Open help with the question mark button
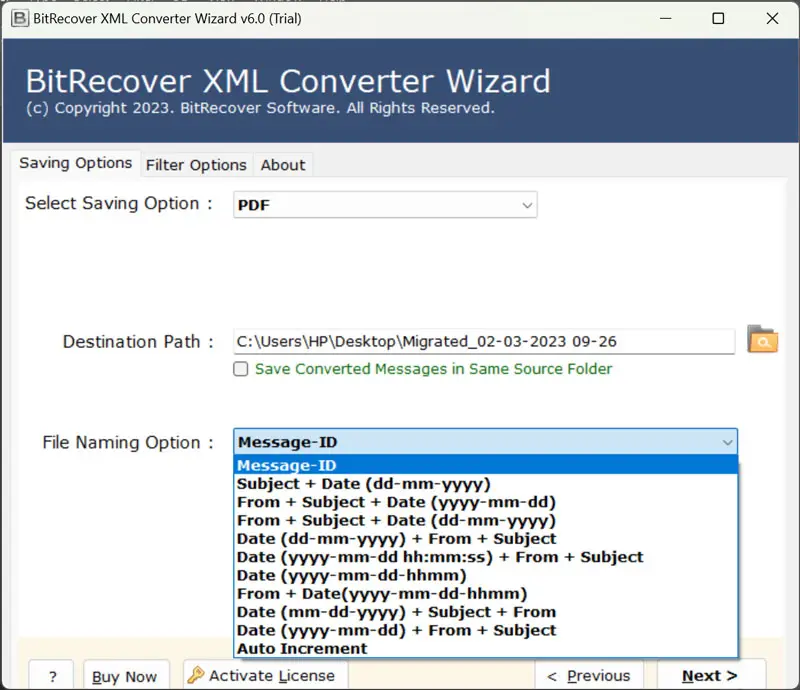The height and width of the screenshot is (690, 800). 51,676
